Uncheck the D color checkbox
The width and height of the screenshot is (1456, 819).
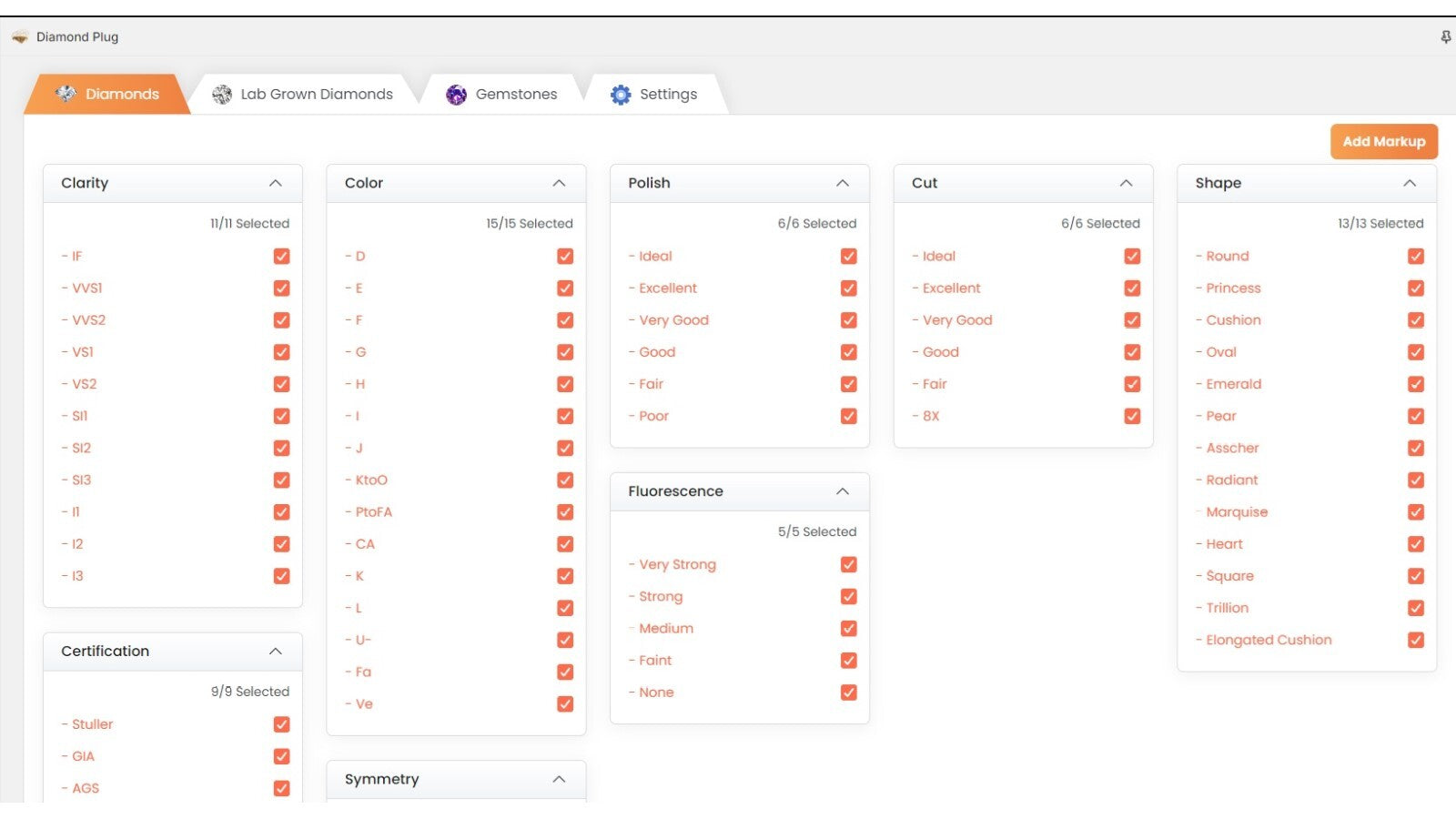565,257
